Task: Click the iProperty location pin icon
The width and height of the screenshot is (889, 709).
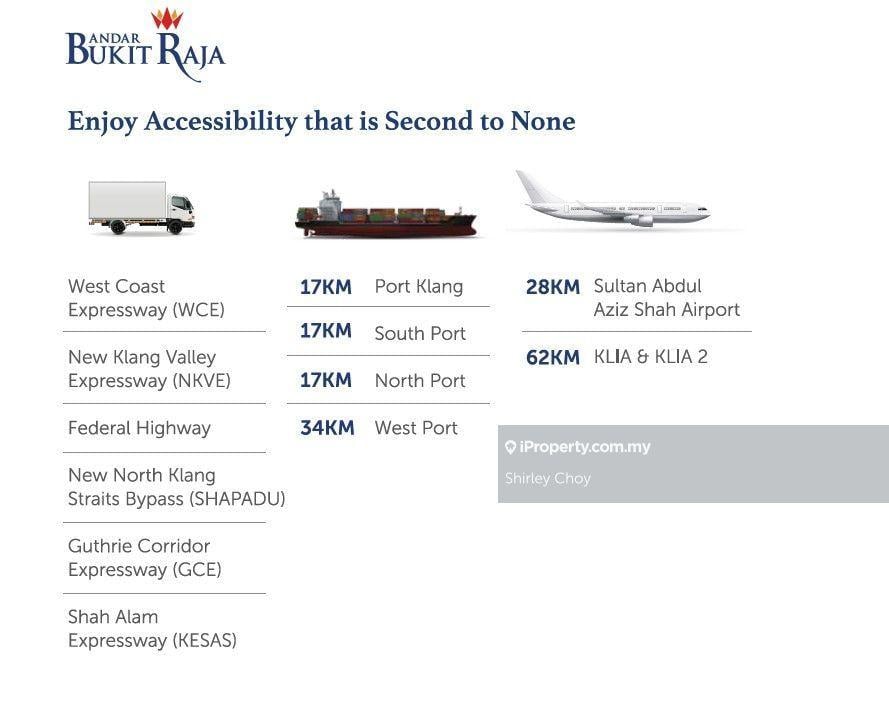Action: (510, 448)
